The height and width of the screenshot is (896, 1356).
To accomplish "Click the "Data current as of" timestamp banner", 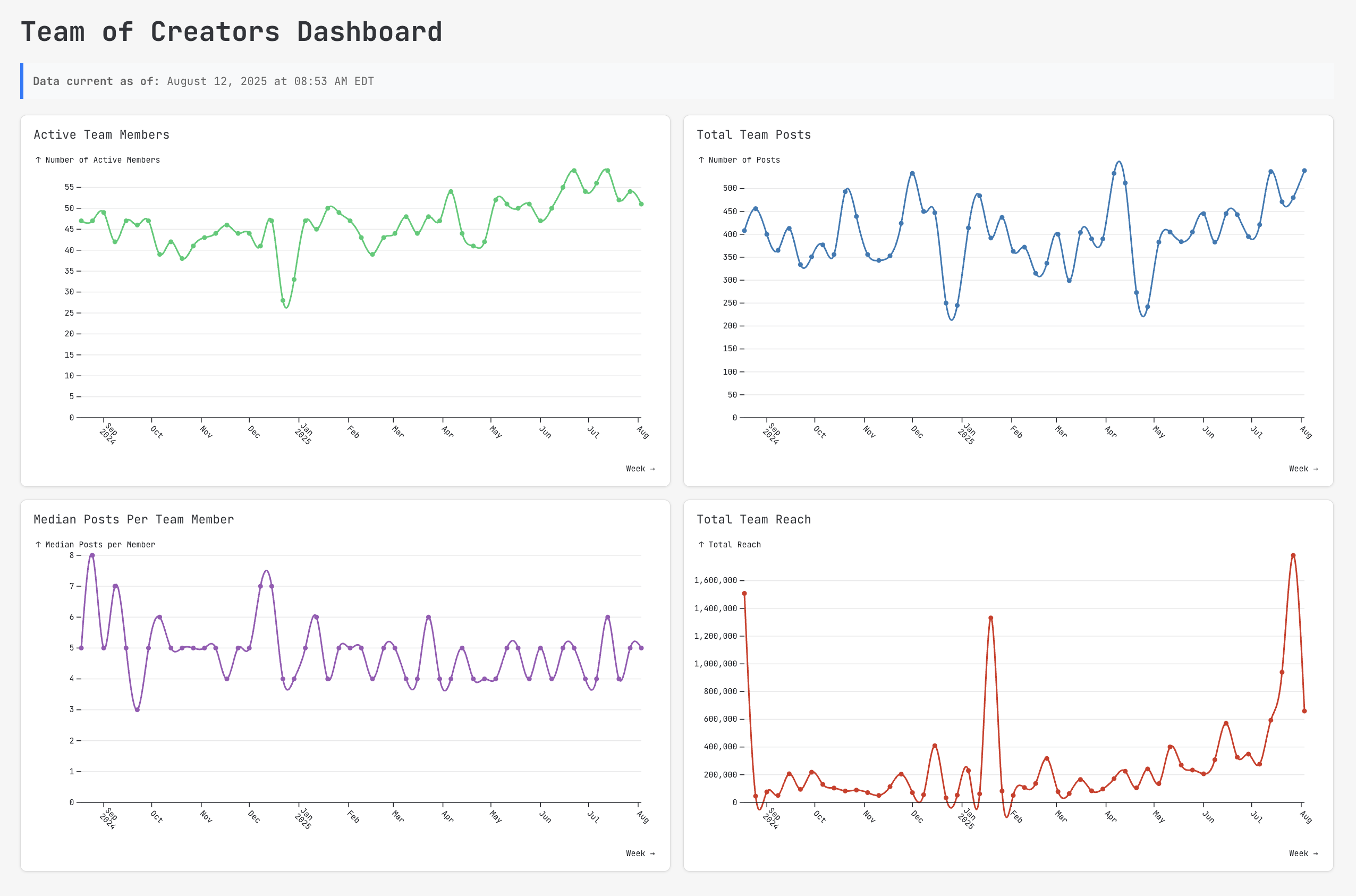I will tap(203, 81).
